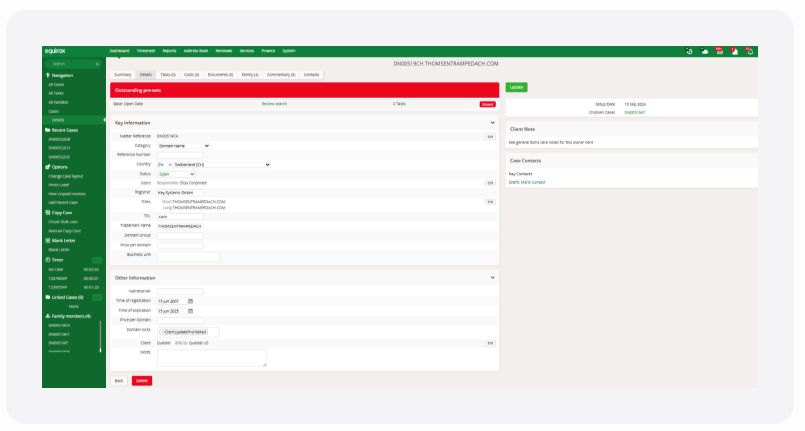The width and height of the screenshot is (805, 431).
Task: Open the Timesheet menu in top bar
Action: click(145, 51)
